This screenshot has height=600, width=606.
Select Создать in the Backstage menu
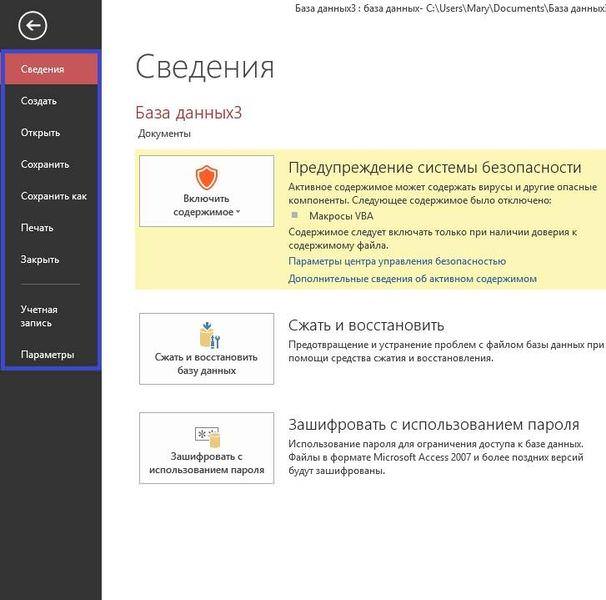coord(39,101)
